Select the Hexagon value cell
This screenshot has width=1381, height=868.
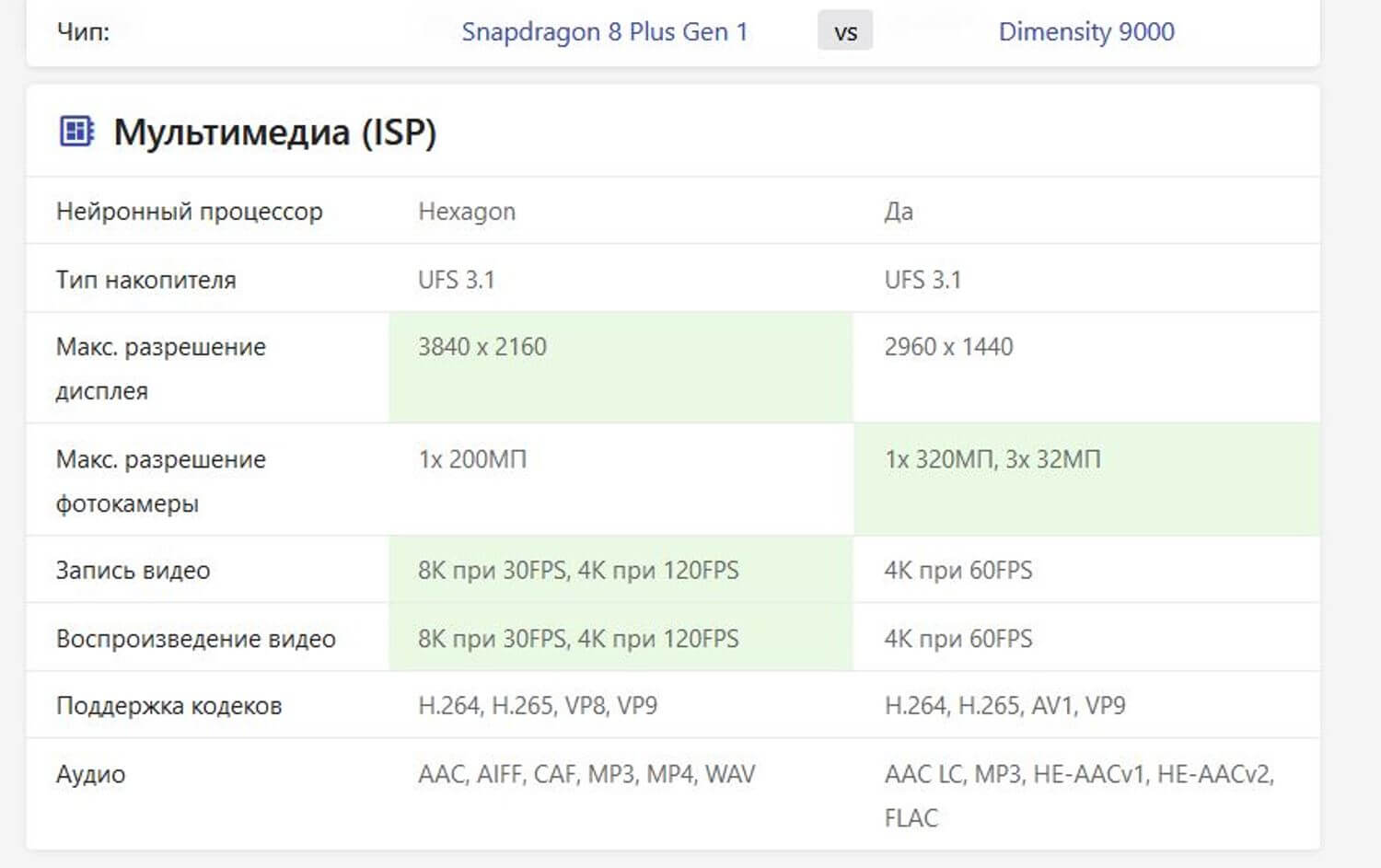coord(467,211)
